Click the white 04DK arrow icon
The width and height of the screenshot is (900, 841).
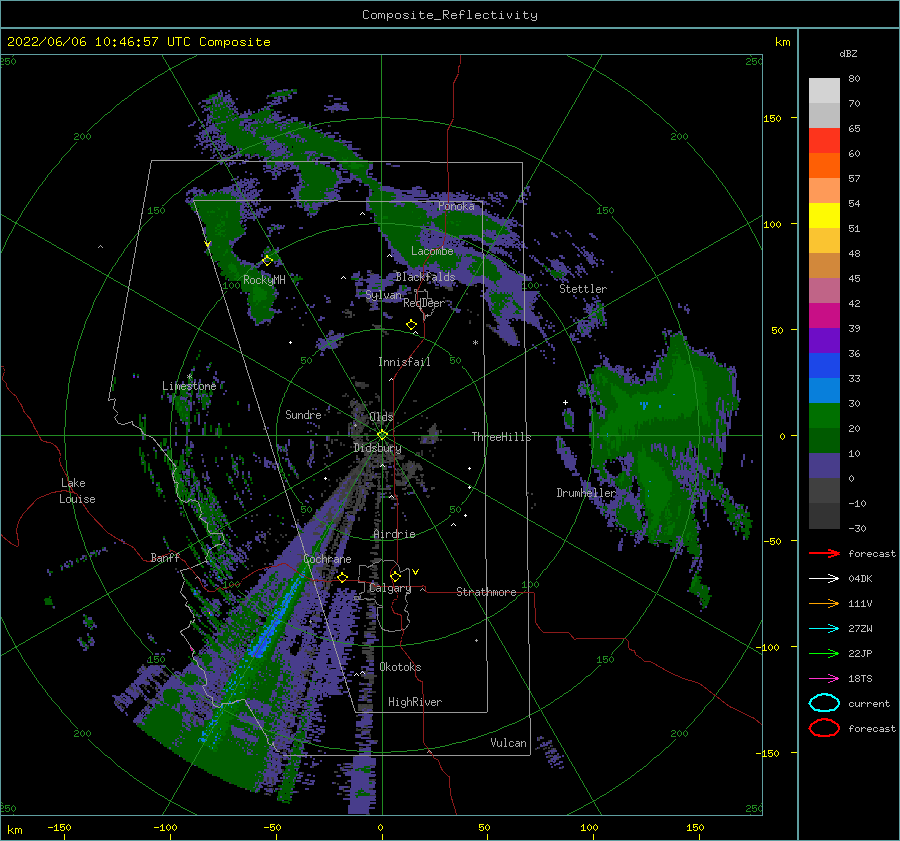pyautogui.click(x=824, y=578)
